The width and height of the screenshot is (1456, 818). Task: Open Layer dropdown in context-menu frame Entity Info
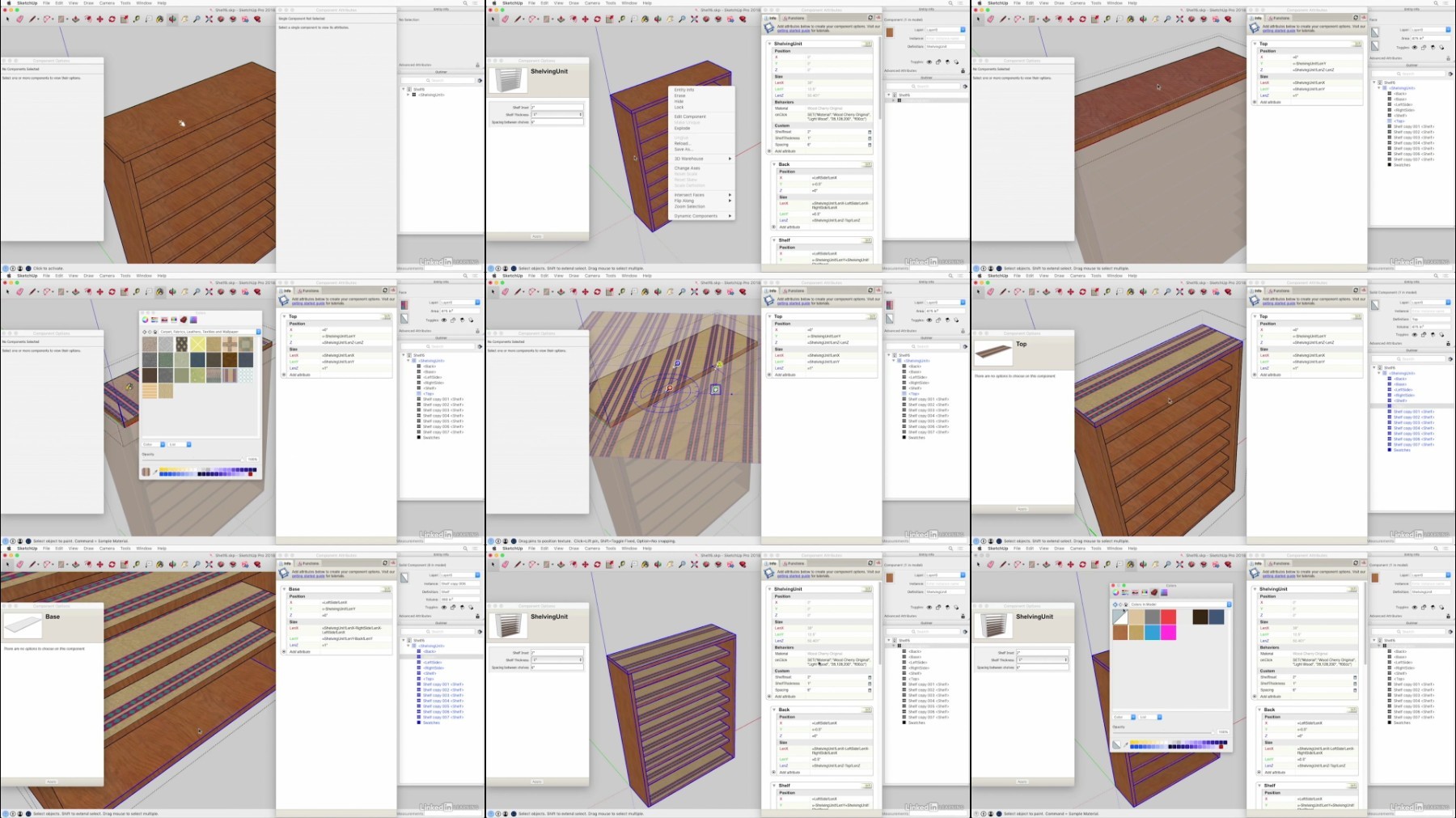(x=946, y=30)
